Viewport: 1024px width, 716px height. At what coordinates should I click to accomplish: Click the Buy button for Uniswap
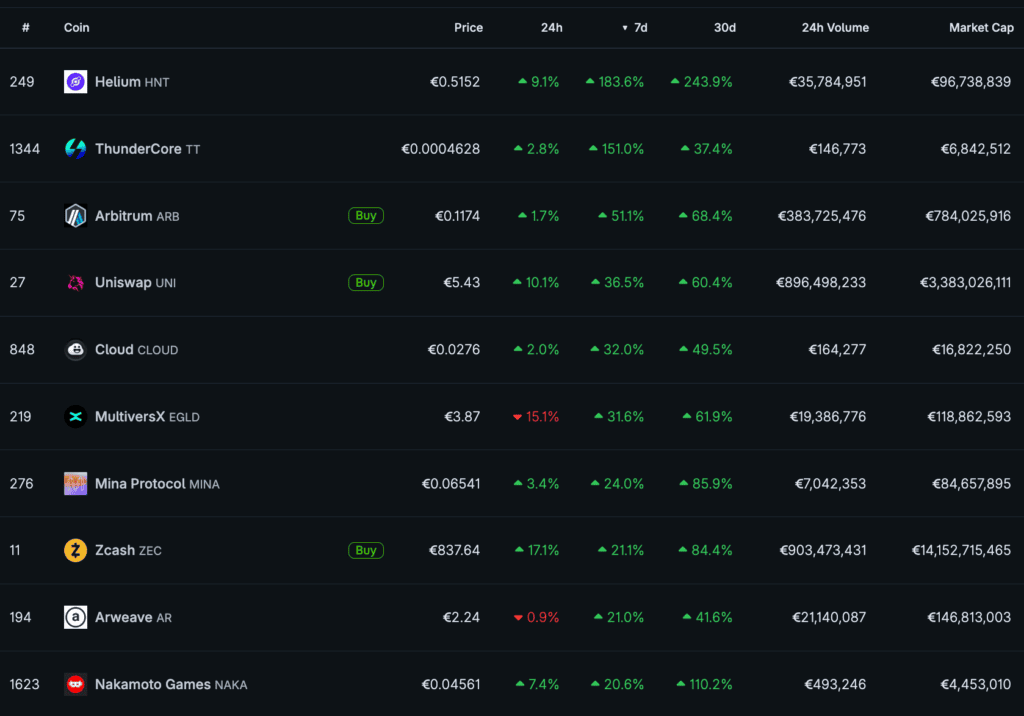click(x=366, y=283)
